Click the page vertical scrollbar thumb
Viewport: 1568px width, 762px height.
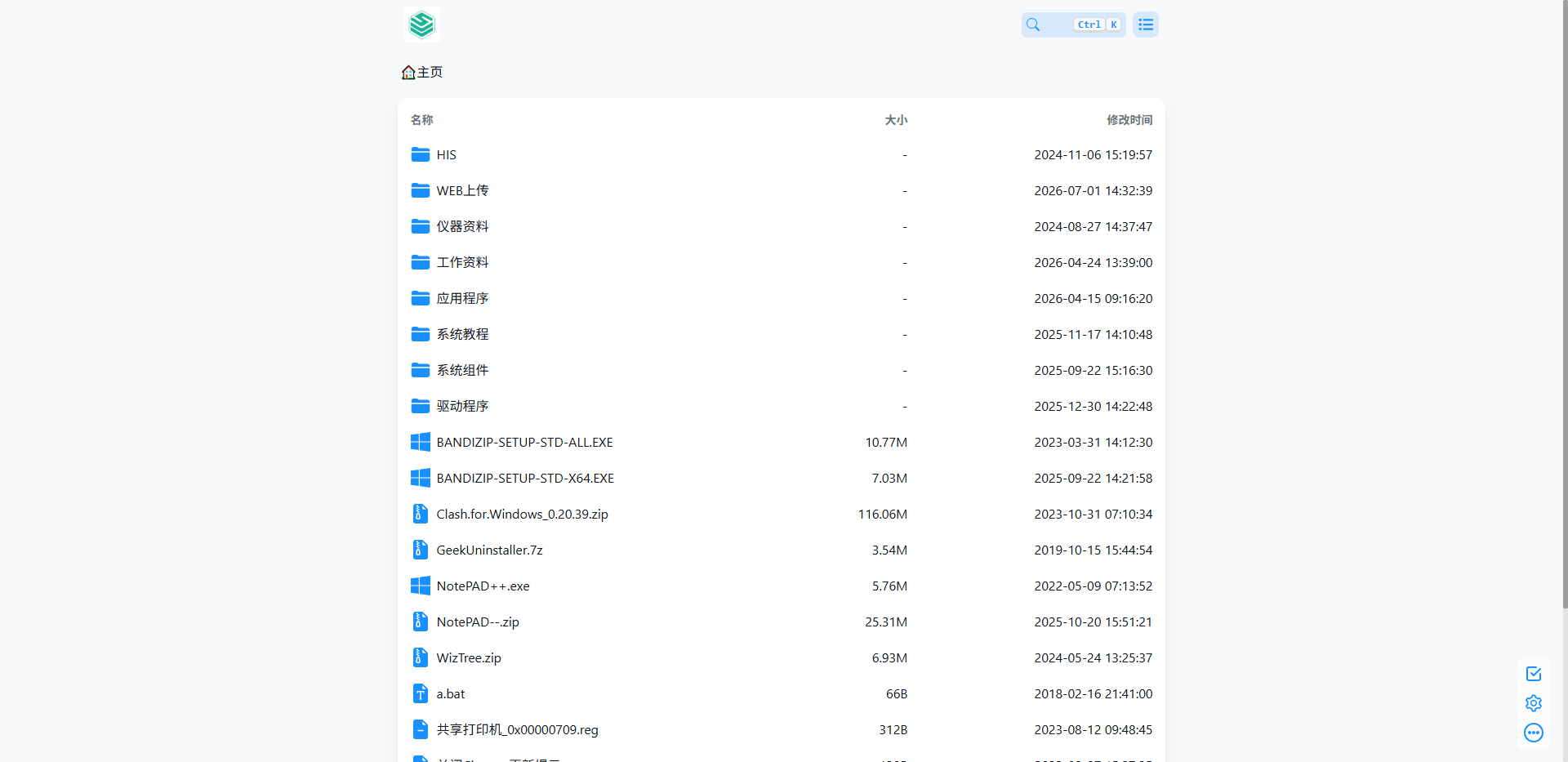point(1565,304)
